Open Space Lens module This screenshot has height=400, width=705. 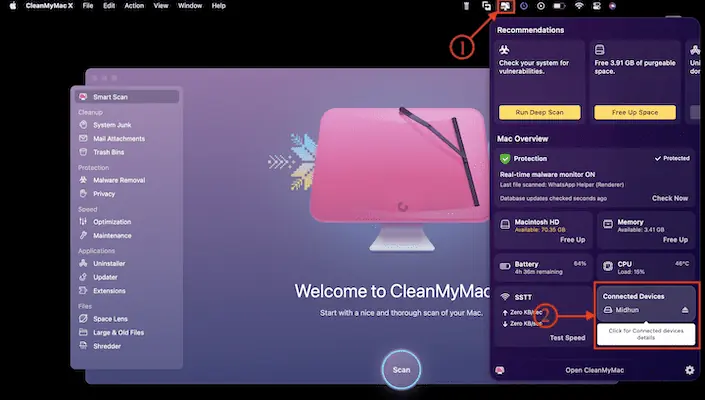110,319
